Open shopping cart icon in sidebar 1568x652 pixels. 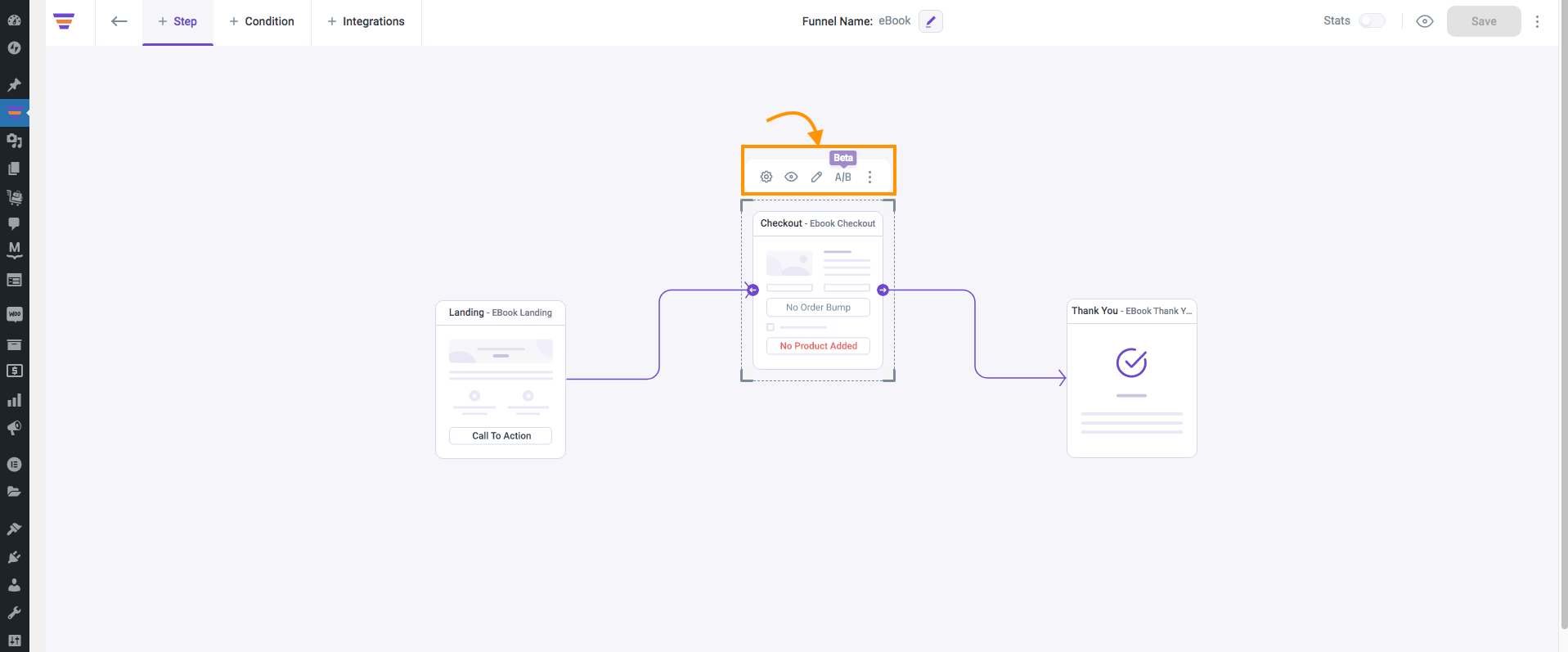point(14,196)
